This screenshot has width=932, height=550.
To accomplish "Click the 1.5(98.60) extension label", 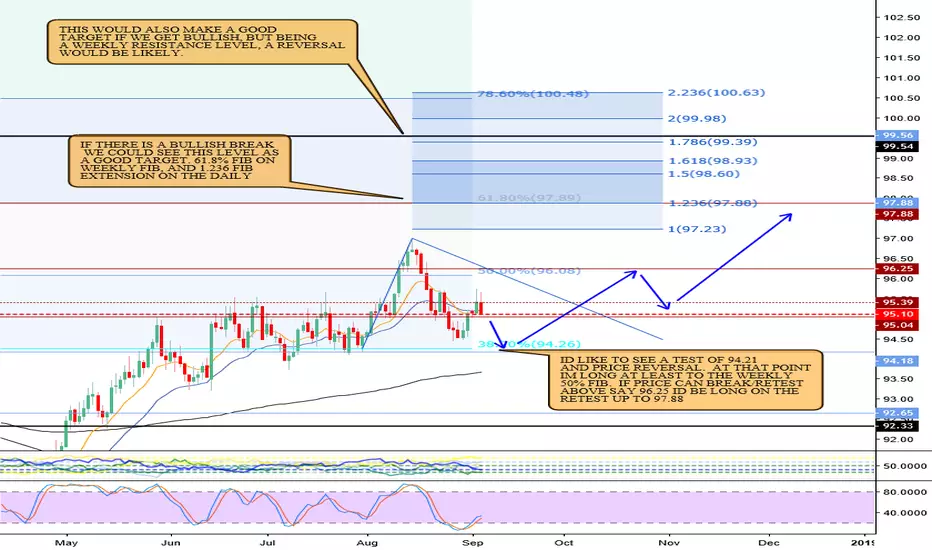I will pos(704,174).
